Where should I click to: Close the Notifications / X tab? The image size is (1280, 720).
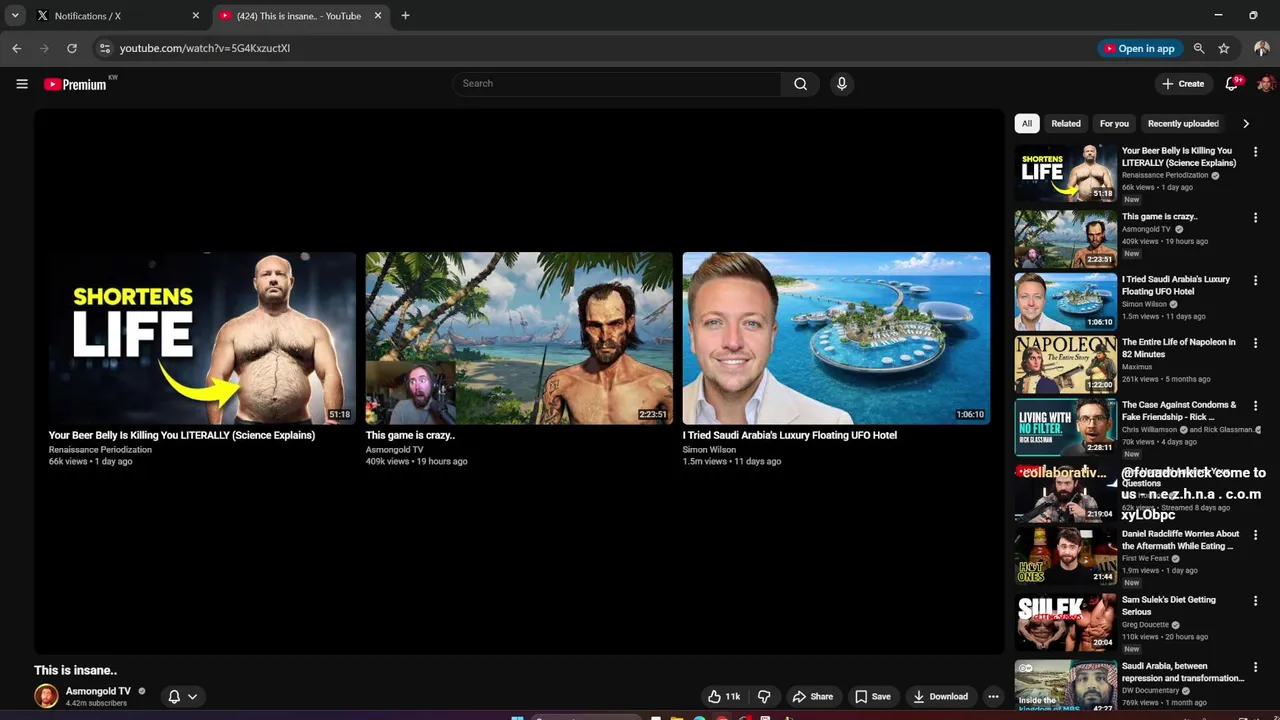(196, 16)
